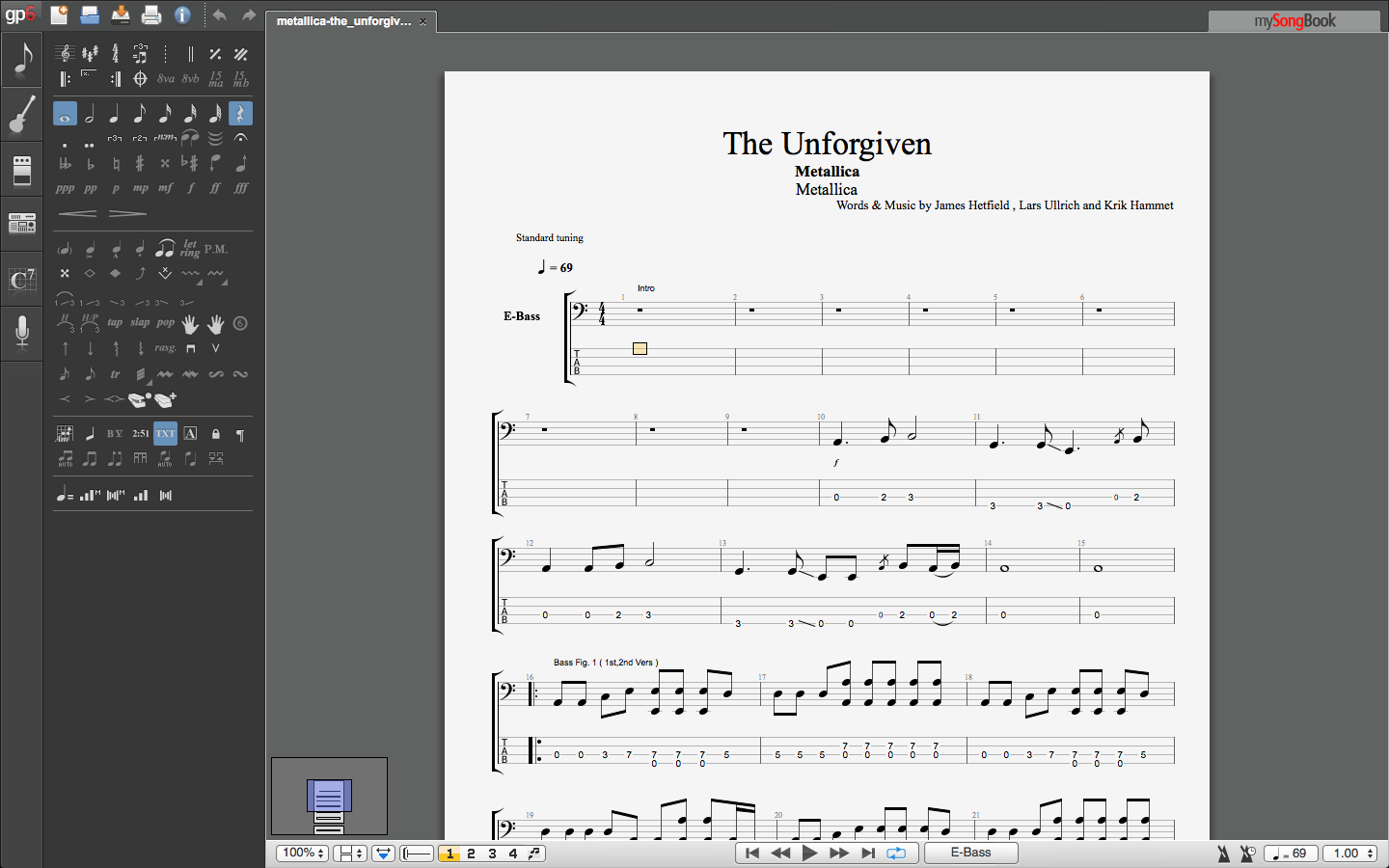Enable the metronome
Screen dimensions: 1389x868
(1223, 854)
